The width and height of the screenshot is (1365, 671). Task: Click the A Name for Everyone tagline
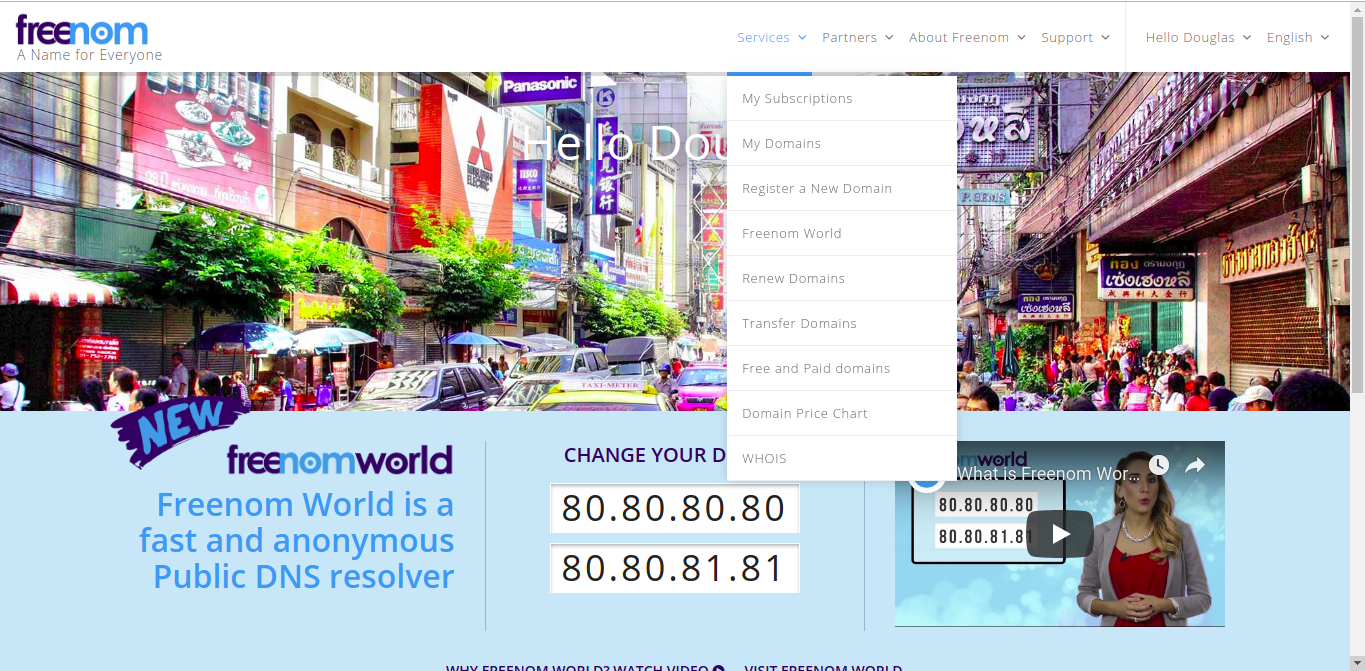pos(89,55)
